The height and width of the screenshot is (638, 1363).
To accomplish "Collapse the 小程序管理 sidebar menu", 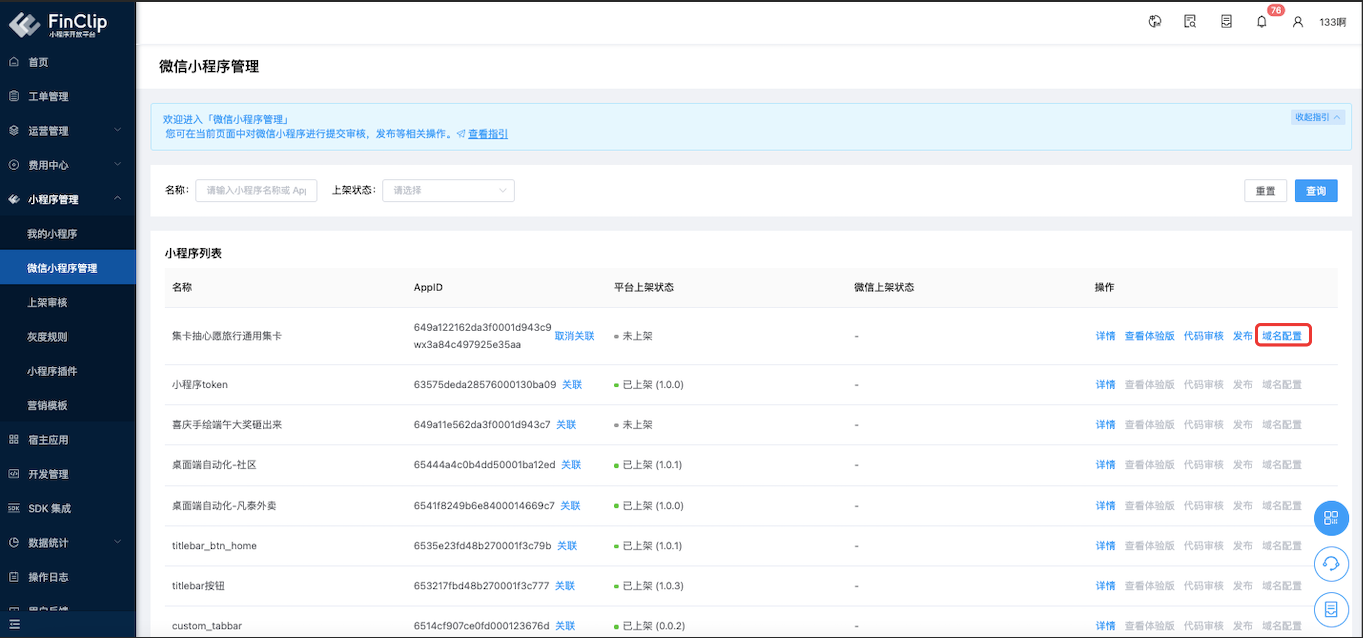I will tap(67, 199).
